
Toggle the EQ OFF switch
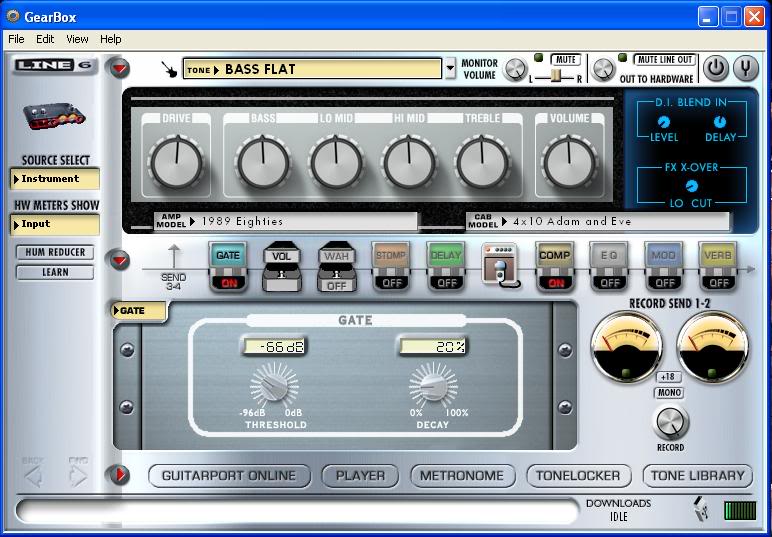coord(610,283)
